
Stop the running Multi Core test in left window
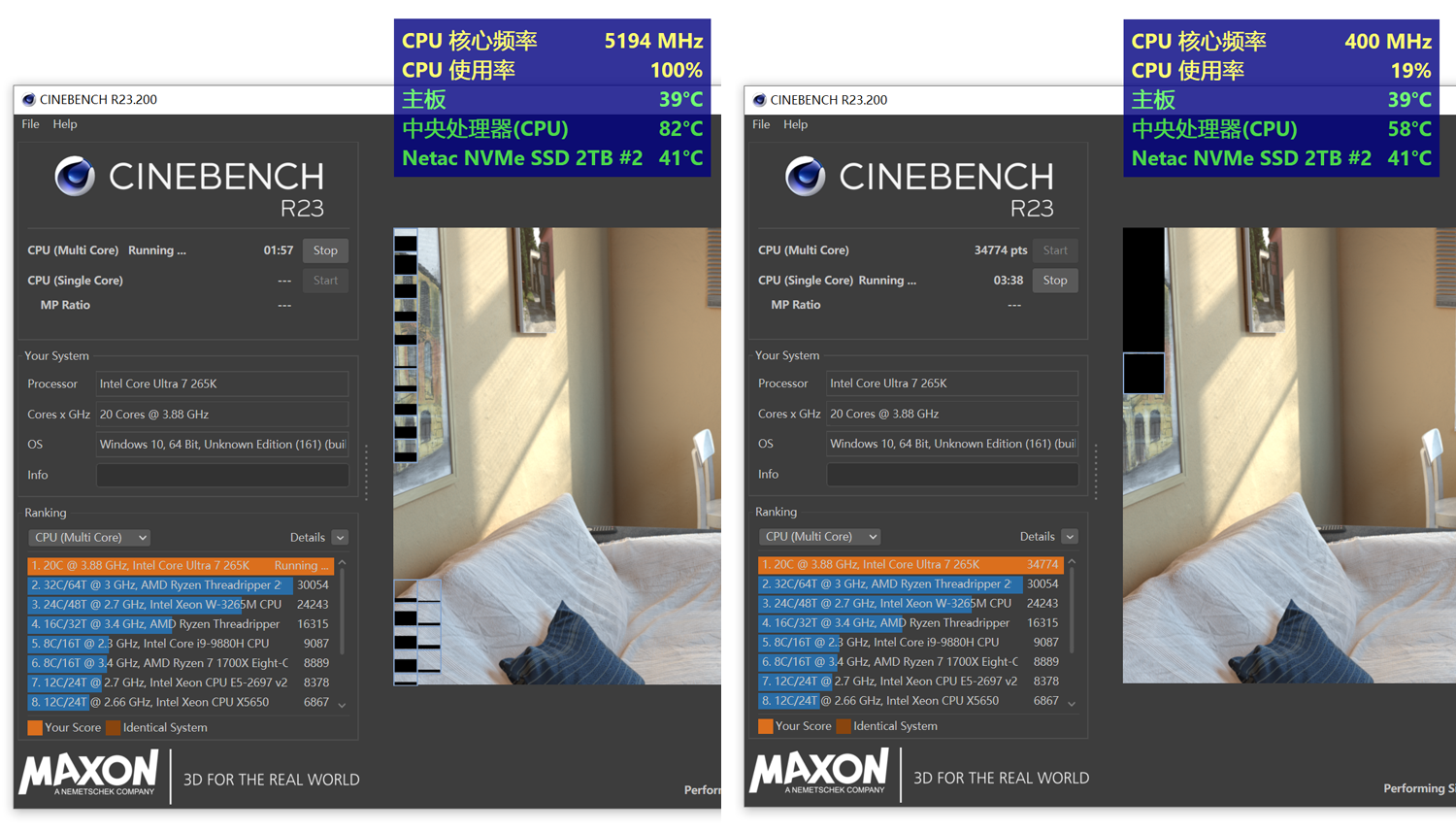pos(325,250)
